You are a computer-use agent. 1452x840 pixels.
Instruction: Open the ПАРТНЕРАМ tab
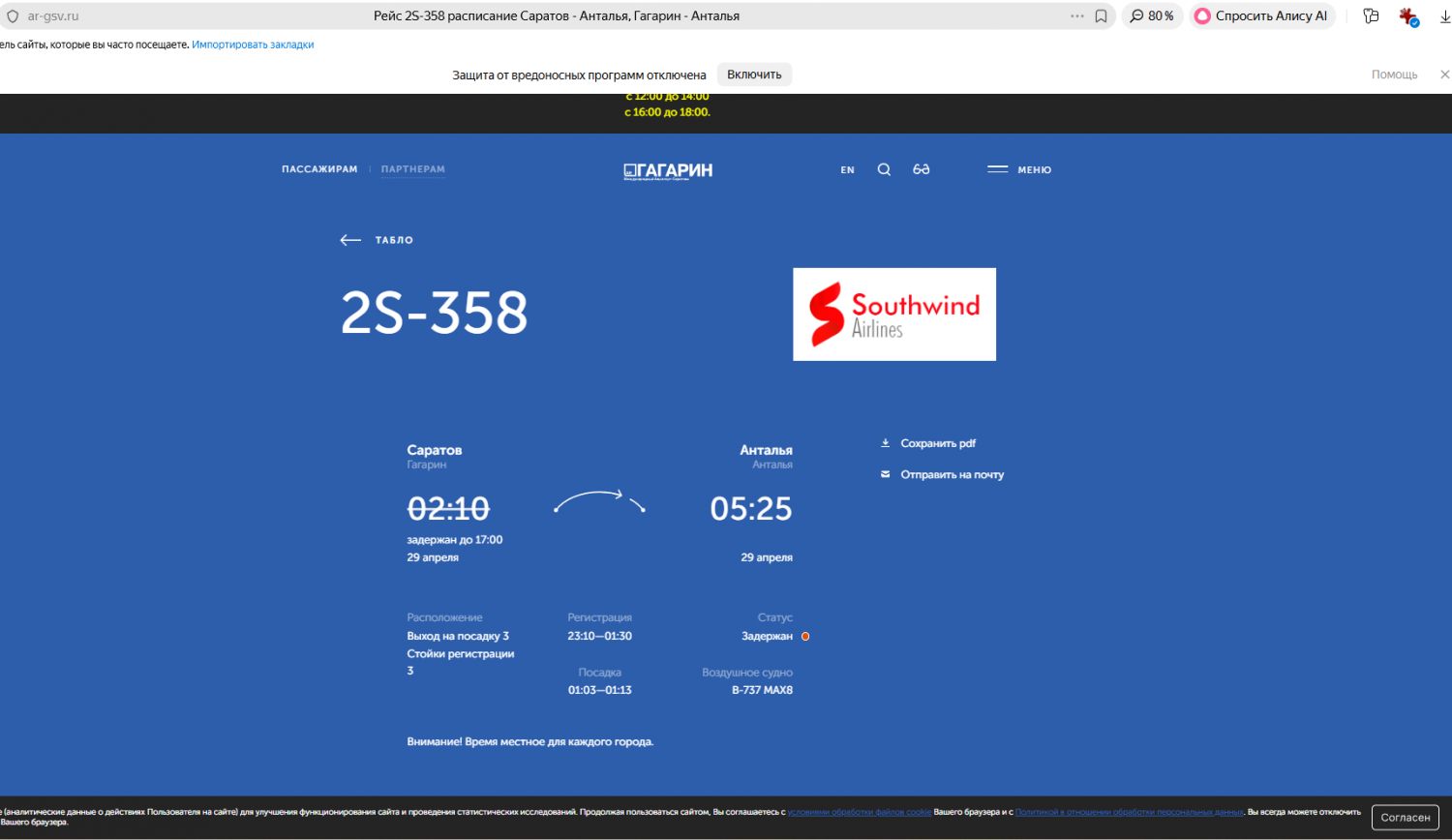413,169
